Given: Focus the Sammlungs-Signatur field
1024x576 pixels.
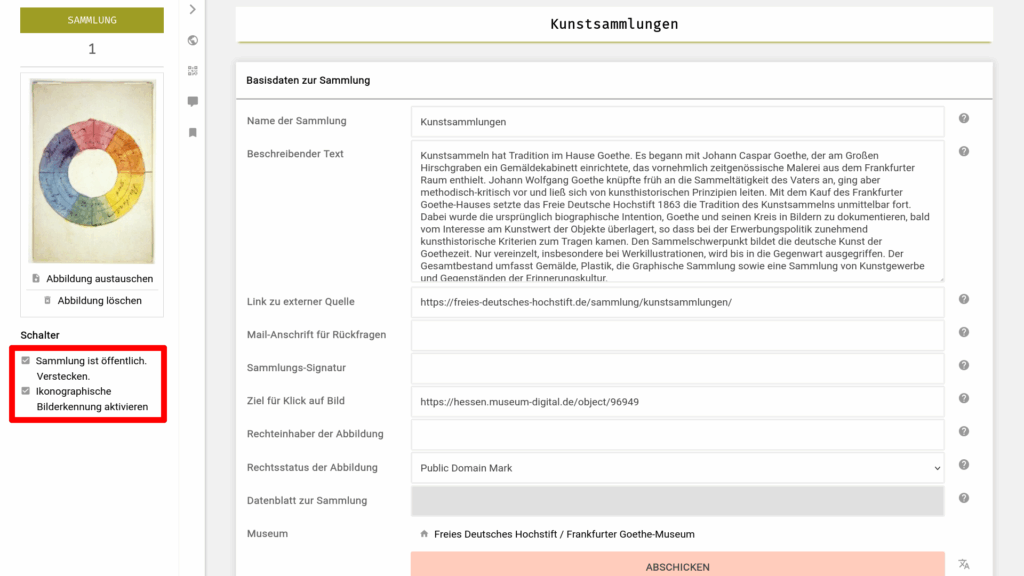Looking at the screenshot, I should click(x=677, y=368).
